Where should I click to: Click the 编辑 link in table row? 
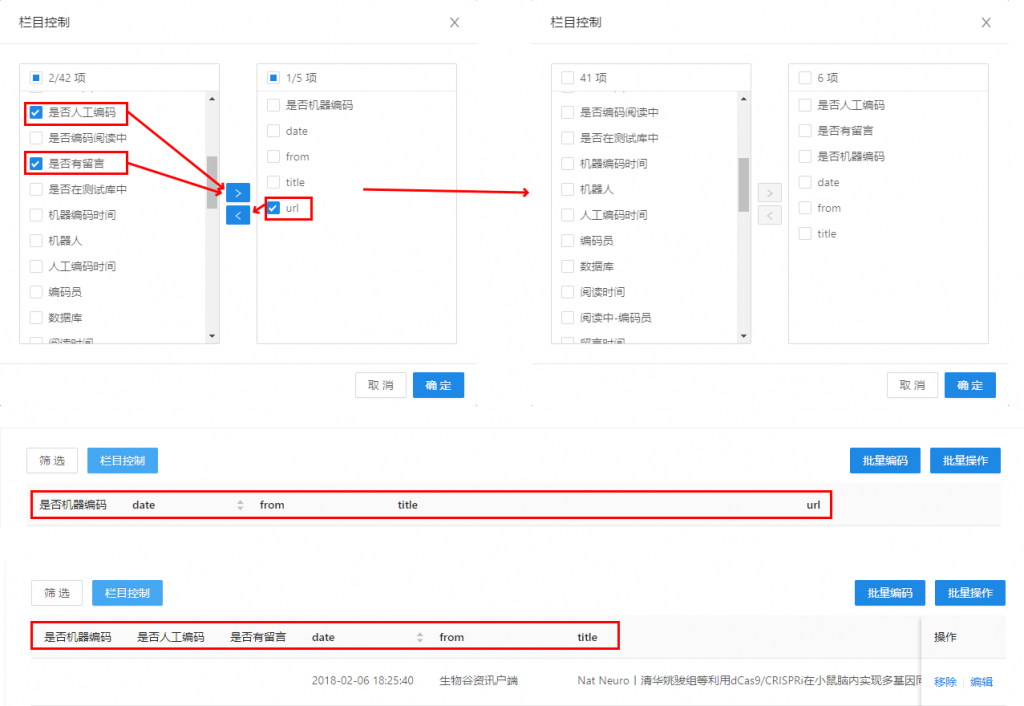(x=981, y=682)
